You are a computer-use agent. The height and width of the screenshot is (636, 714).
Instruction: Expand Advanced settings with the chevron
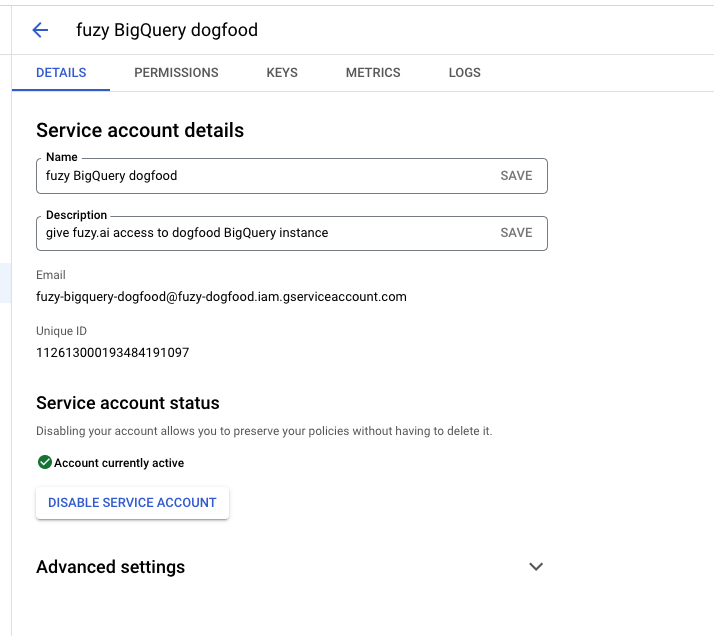click(536, 567)
